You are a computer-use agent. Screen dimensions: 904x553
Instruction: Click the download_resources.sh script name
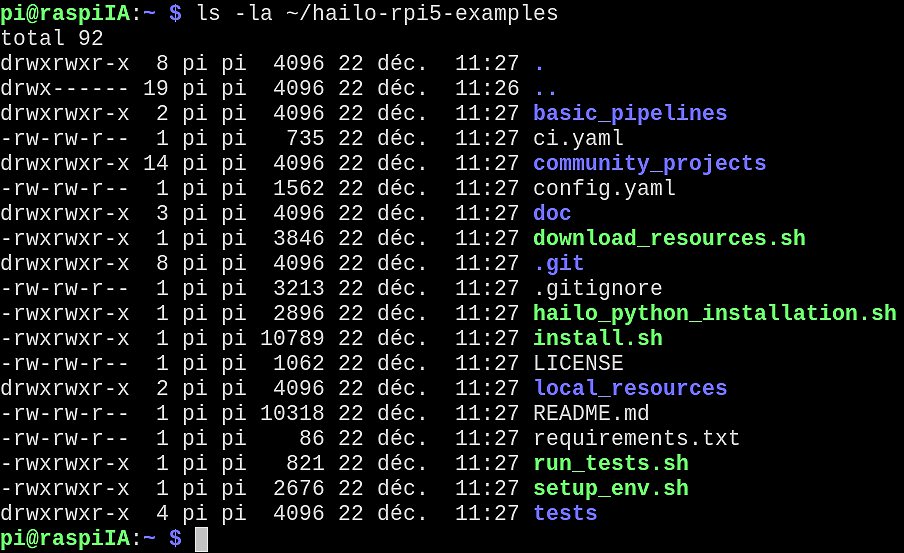coord(669,238)
